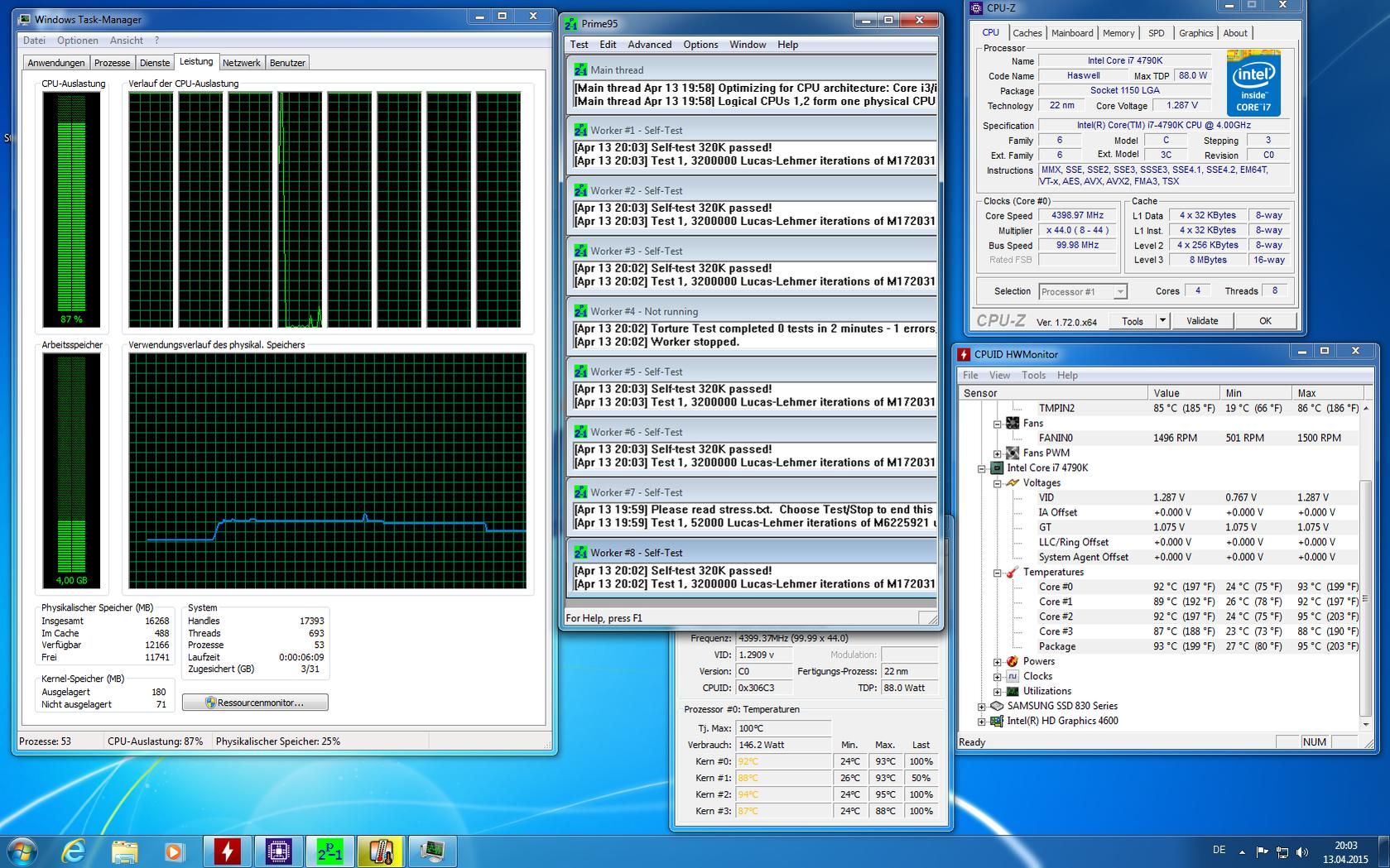Click the volume speaker icon in the tray
Viewport: 1390px width, 868px height.
pyautogui.click(x=1302, y=851)
